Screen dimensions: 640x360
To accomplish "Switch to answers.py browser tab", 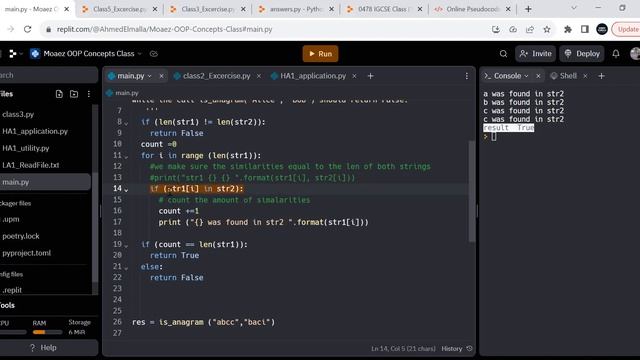I will click(x=296, y=9).
